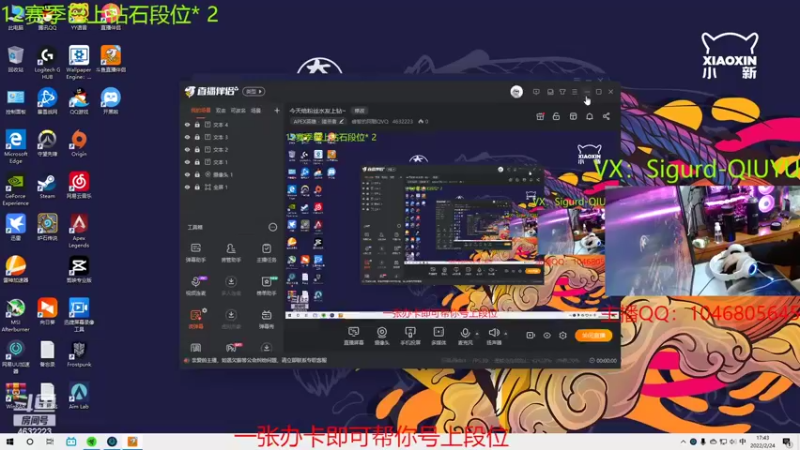Mute the 麦克风 microphone
This screenshot has height=450, width=800.
[x=465, y=336]
